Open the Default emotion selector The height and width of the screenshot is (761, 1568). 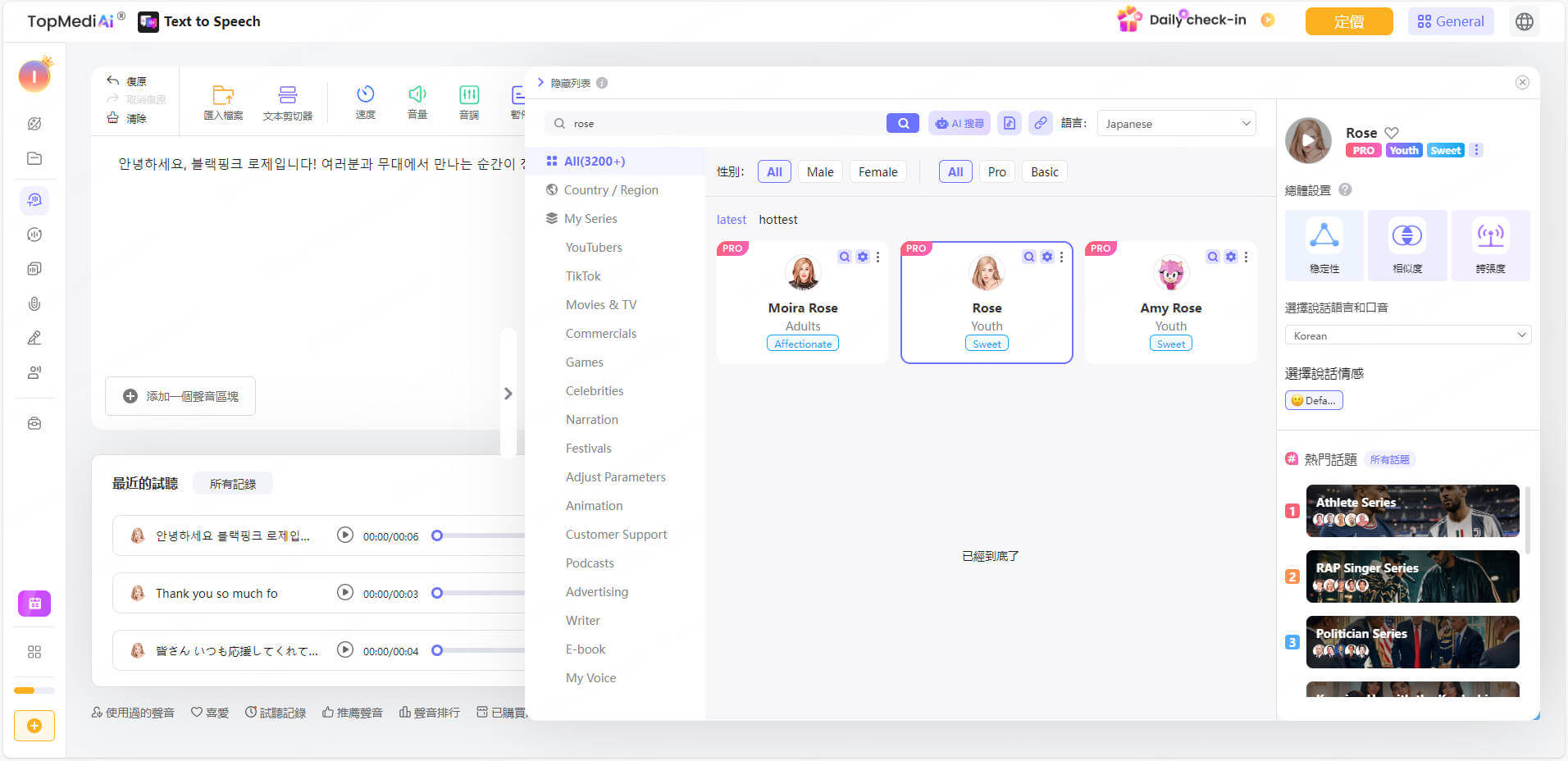(1314, 400)
